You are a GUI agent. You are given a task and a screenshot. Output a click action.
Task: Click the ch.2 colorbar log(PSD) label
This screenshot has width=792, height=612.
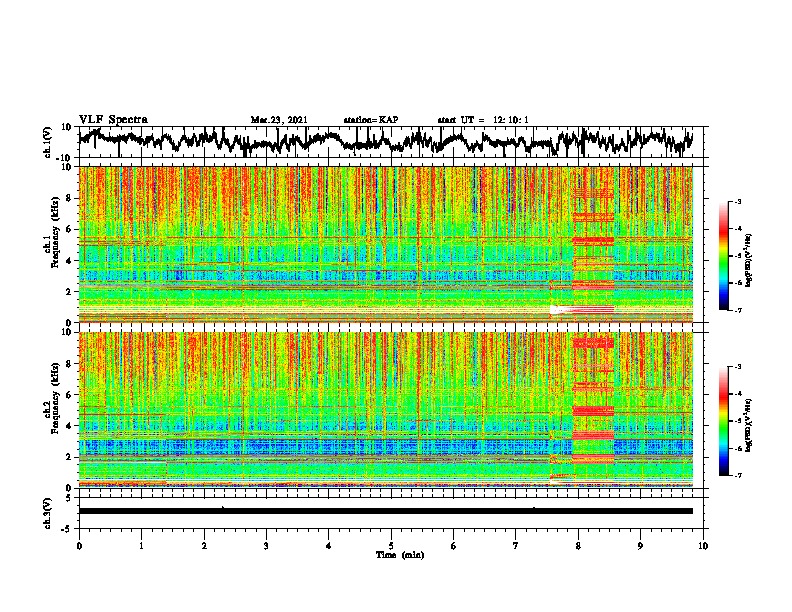pos(749,424)
